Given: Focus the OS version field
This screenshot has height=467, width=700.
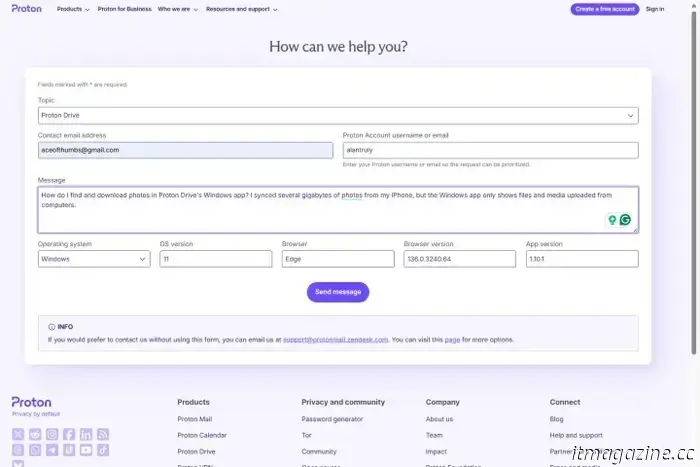Looking at the screenshot, I should click(216, 259).
